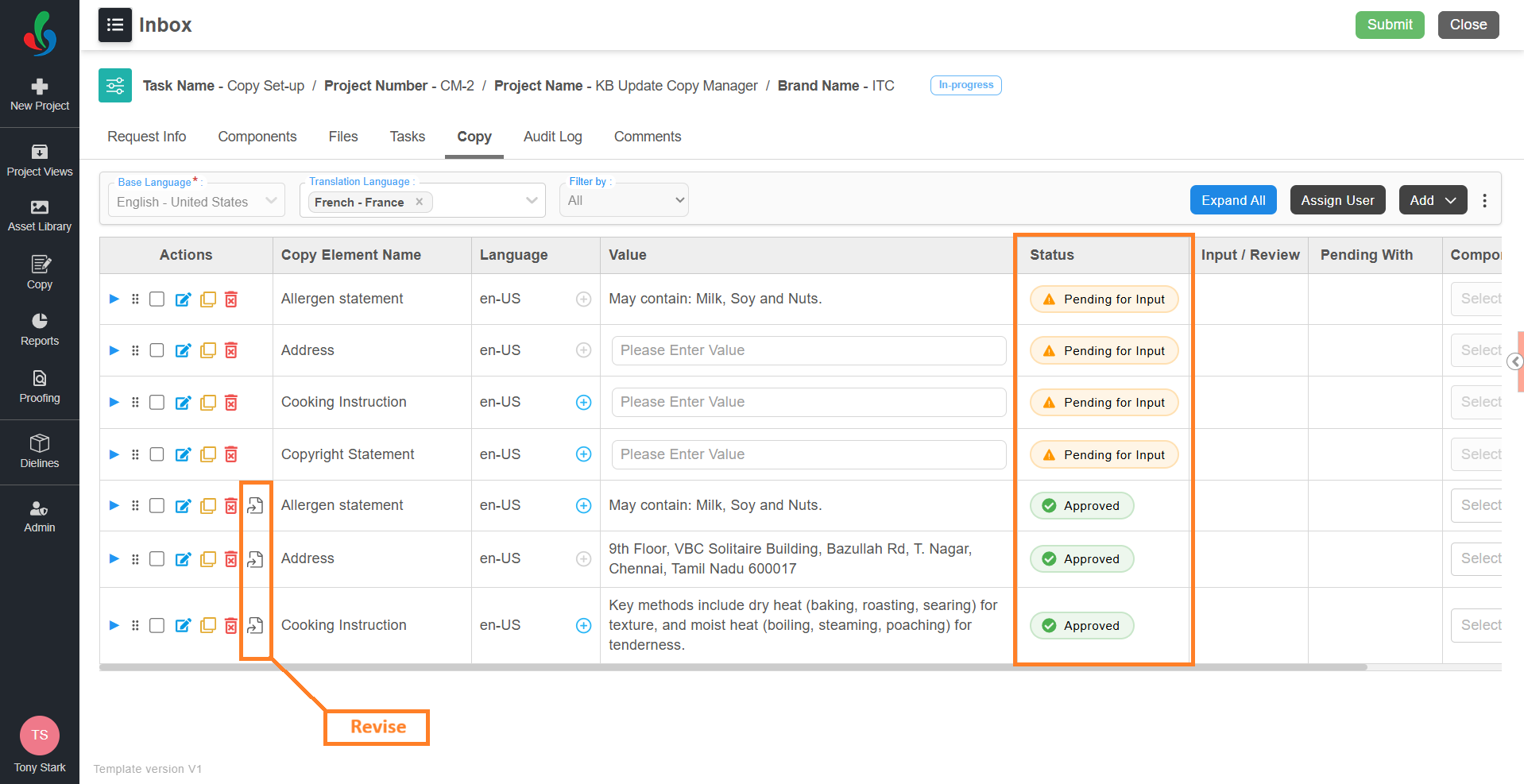Click the Revise icon for approved Address
1524x784 pixels.
[x=255, y=559]
